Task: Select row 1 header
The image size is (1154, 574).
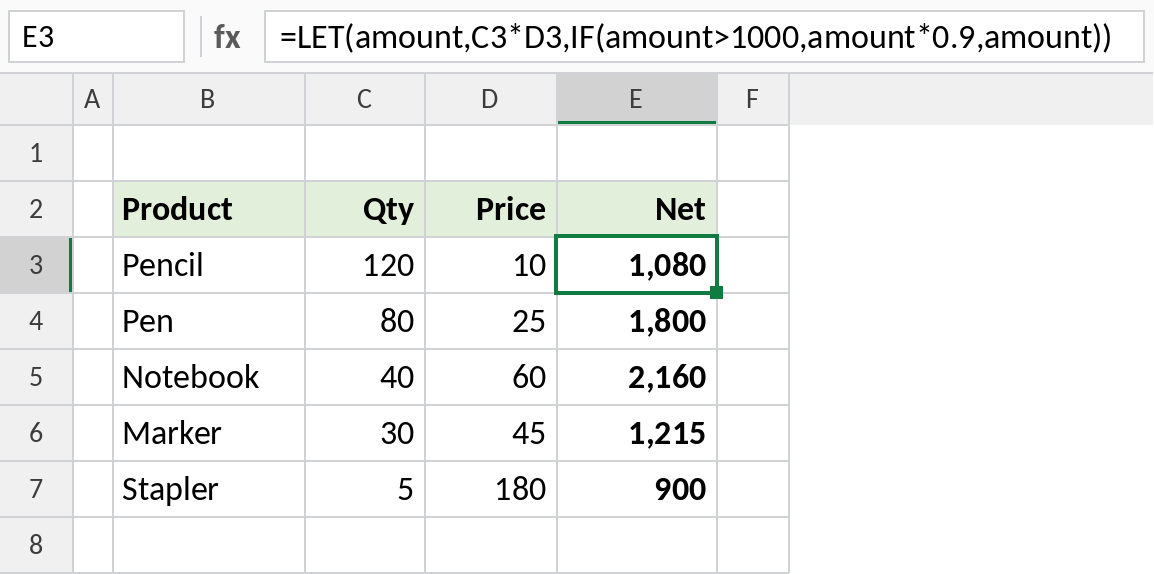Action: pyautogui.click(x=36, y=153)
